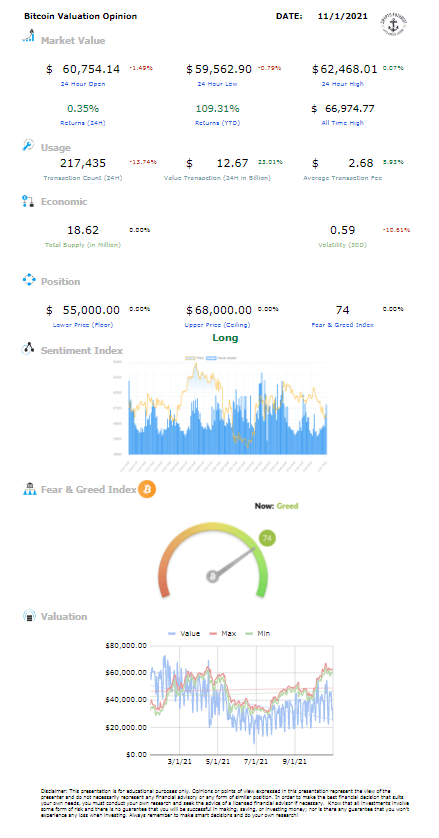Click the Lower Price (Floor) label
This screenshot has width=439, height=838.
click(83, 324)
